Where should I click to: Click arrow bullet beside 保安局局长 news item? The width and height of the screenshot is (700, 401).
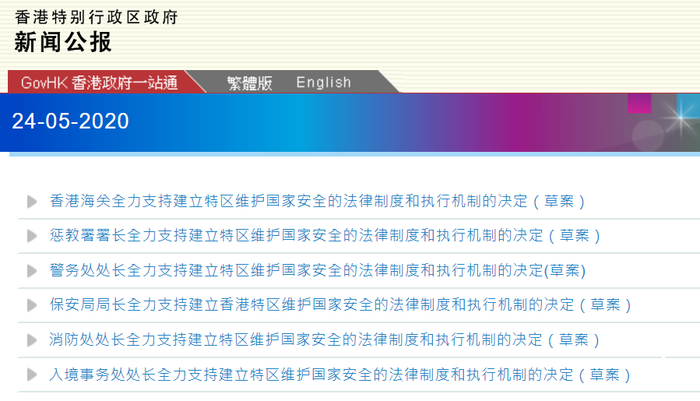point(32,305)
